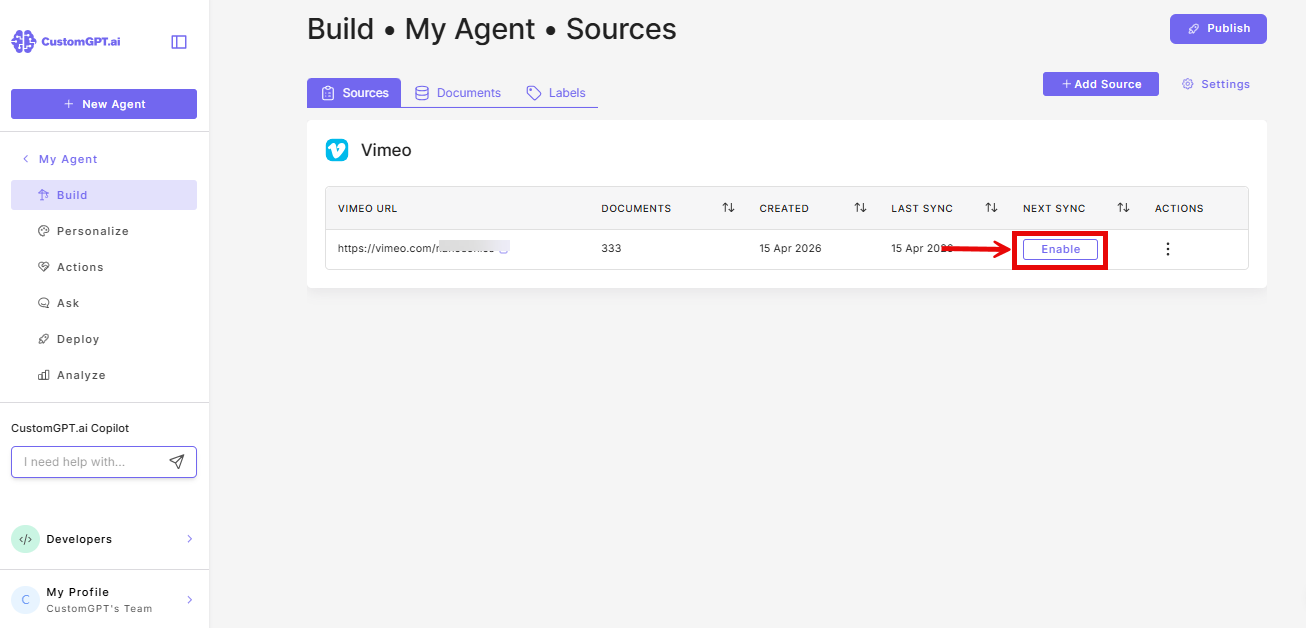Collapse the sidebar using the panel icon
This screenshot has width=1306, height=628.
click(178, 41)
